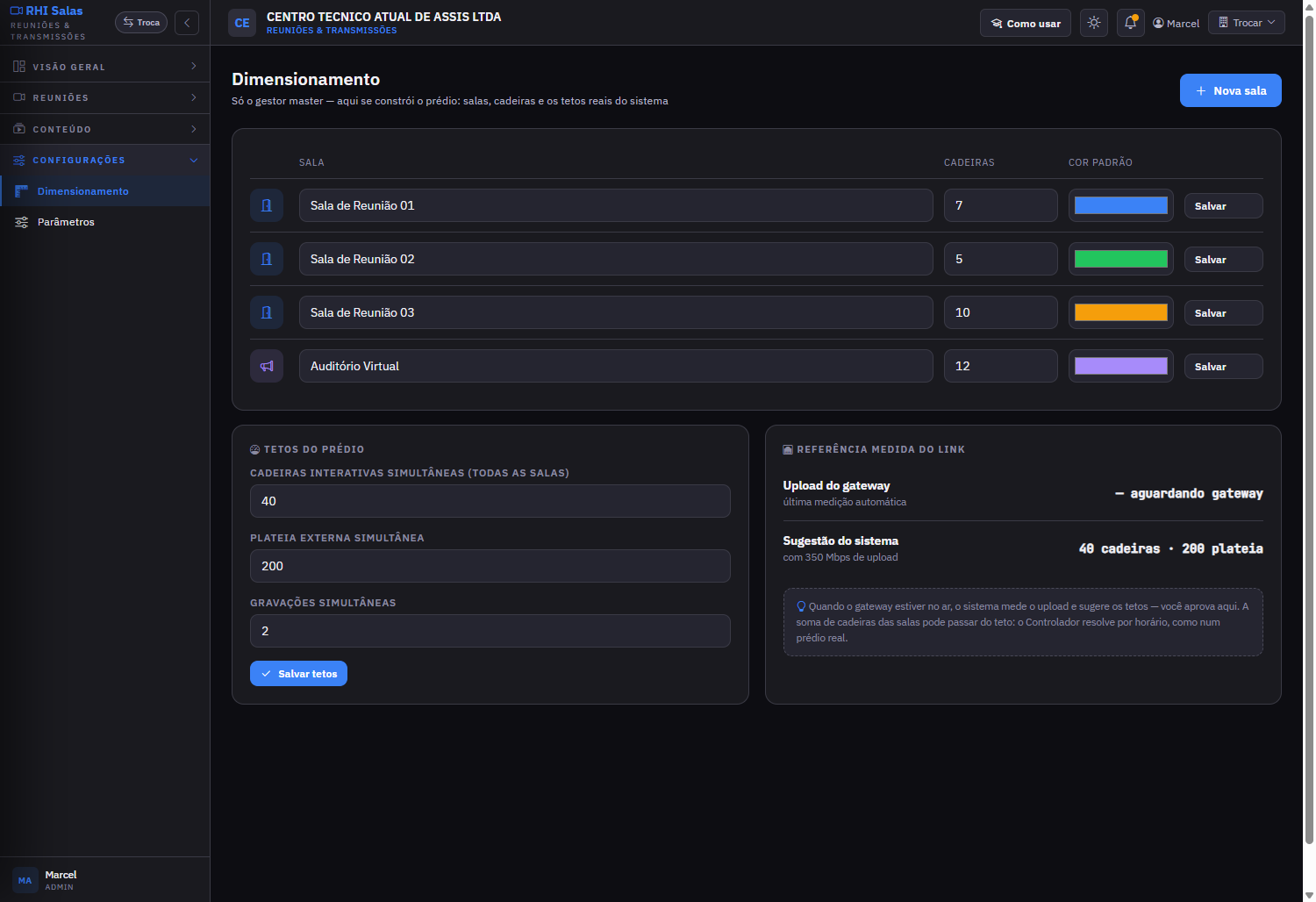This screenshot has width=1316, height=902.
Task: Click the 'Sugestão do sistema' label
Action: (840, 540)
